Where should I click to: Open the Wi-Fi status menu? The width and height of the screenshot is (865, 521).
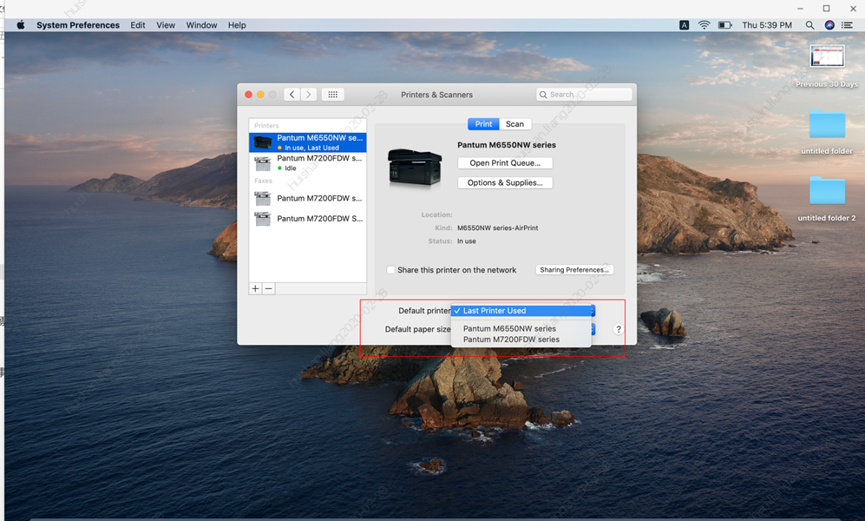tap(704, 25)
